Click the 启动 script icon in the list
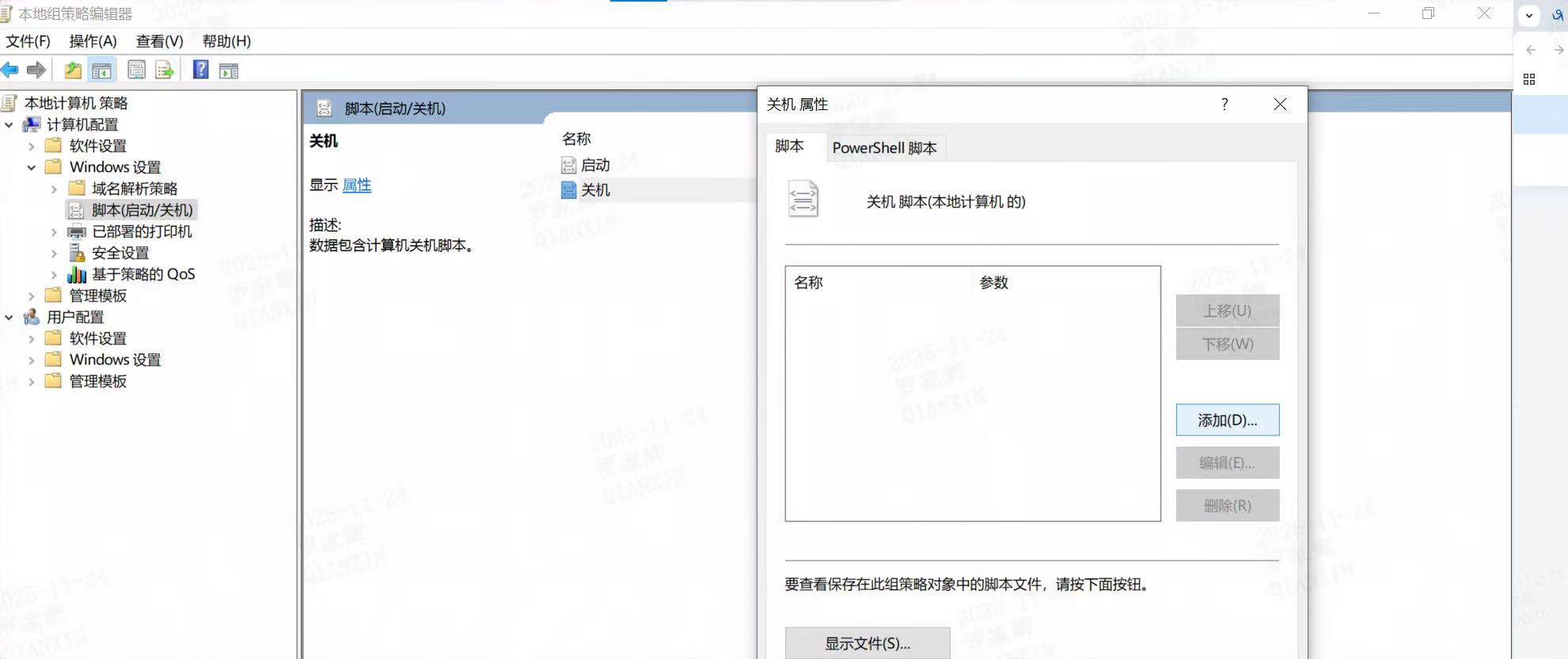 pos(568,165)
